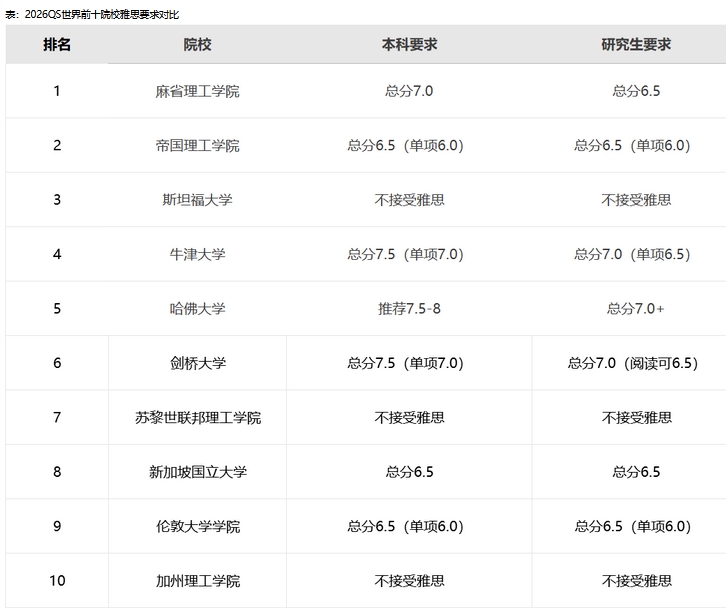Screen dimensions: 726x610
Task: Click rank number 10 beside 加州理工学院
Action: click(57, 580)
